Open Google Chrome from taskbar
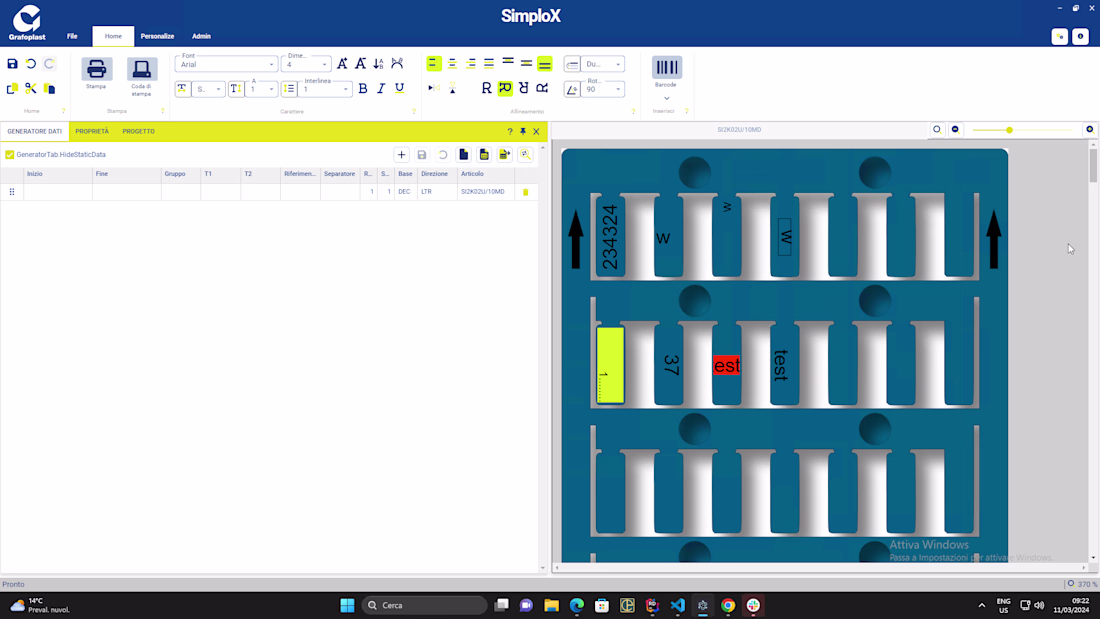 tap(728, 606)
